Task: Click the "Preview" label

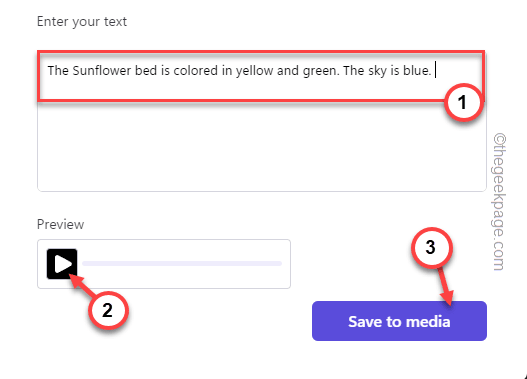Action: (x=60, y=224)
